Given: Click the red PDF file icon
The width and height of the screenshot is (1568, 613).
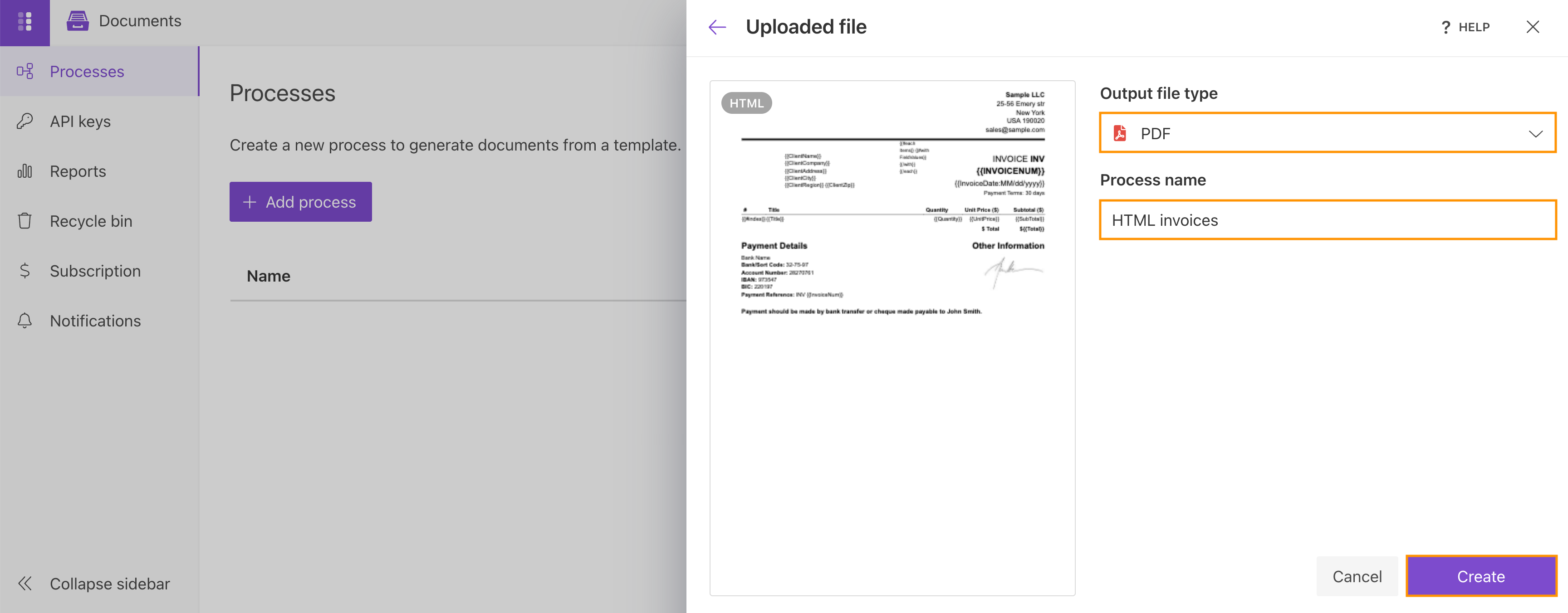Looking at the screenshot, I should (x=1120, y=132).
